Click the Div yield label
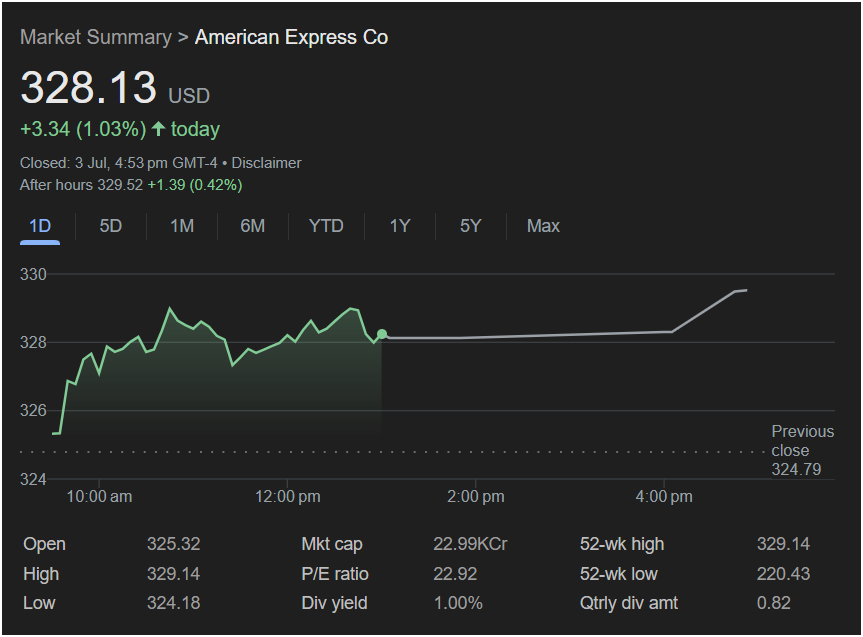 [x=334, y=603]
